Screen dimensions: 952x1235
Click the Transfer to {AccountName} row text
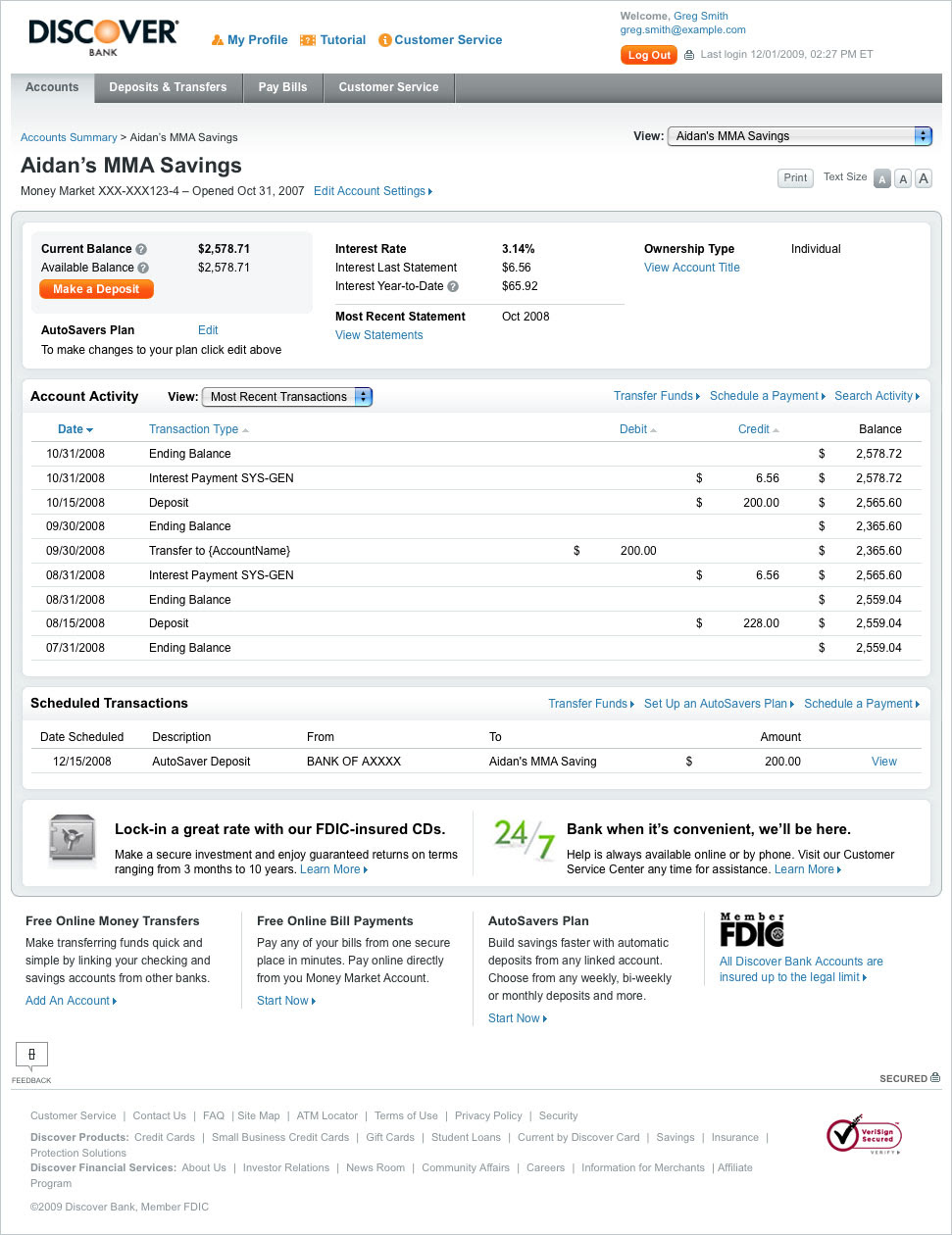(x=220, y=551)
